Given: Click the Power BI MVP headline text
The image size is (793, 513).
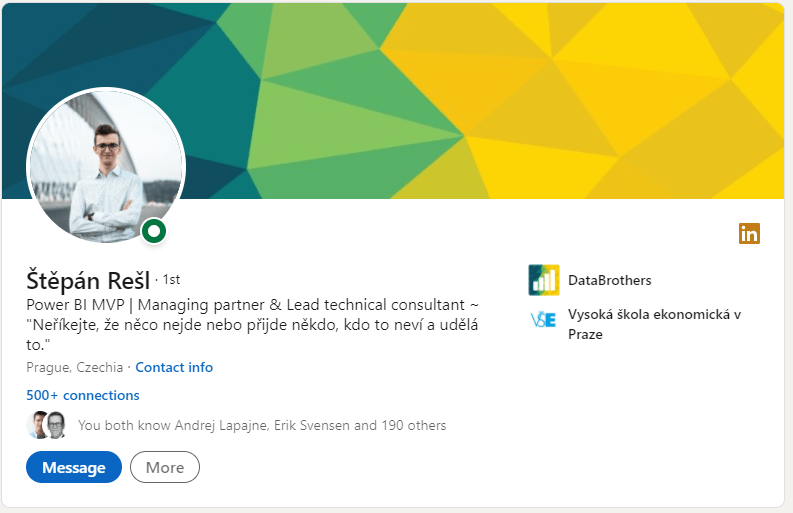Looking at the screenshot, I should 252,325.
